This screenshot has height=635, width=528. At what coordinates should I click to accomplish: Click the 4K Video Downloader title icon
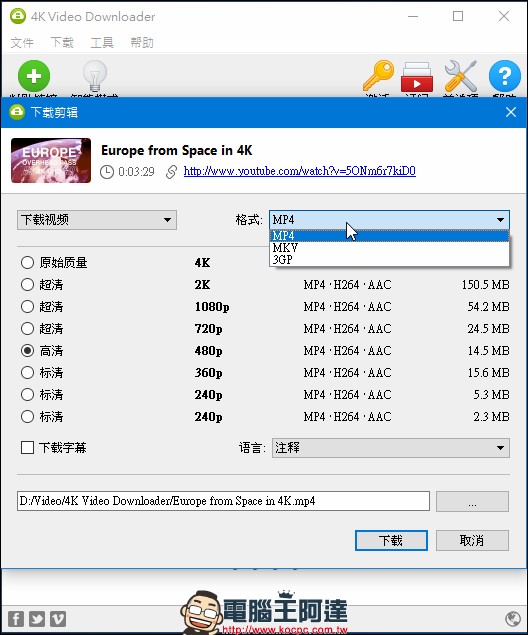coord(18,16)
